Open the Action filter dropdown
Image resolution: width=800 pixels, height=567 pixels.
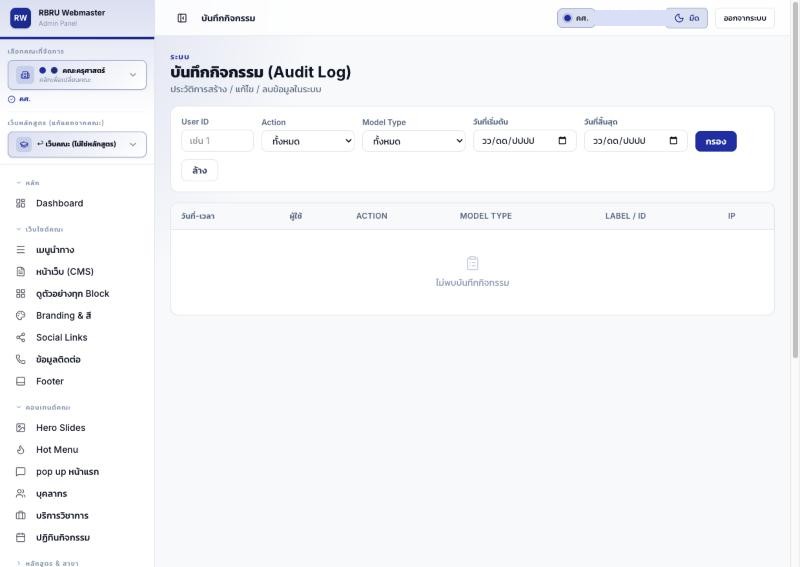(308, 141)
